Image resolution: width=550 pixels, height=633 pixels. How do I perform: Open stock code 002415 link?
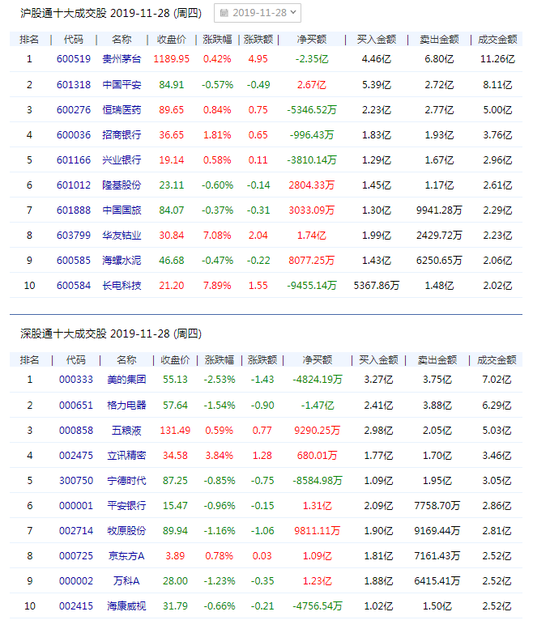click(76, 606)
